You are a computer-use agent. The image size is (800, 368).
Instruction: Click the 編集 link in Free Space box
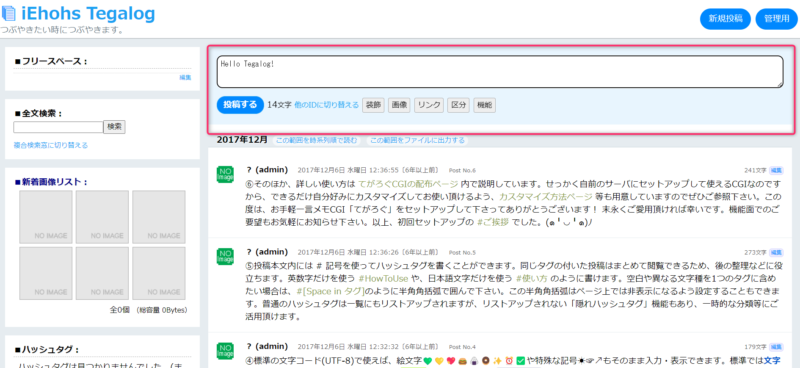pyautogui.click(x=185, y=78)
